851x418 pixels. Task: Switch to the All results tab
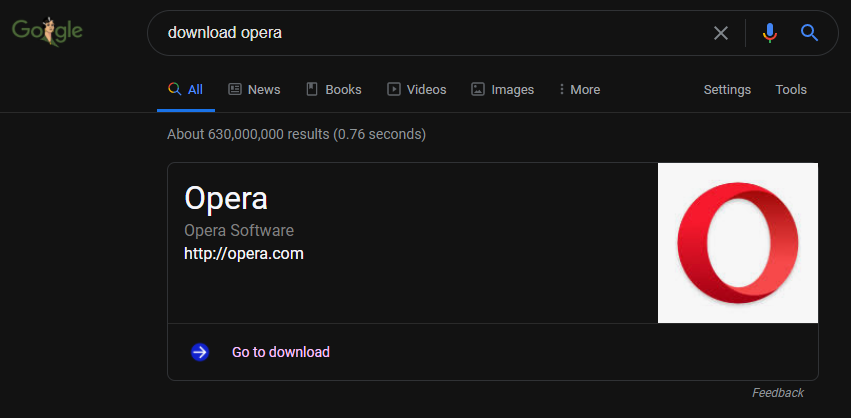(x=186, y=89)
